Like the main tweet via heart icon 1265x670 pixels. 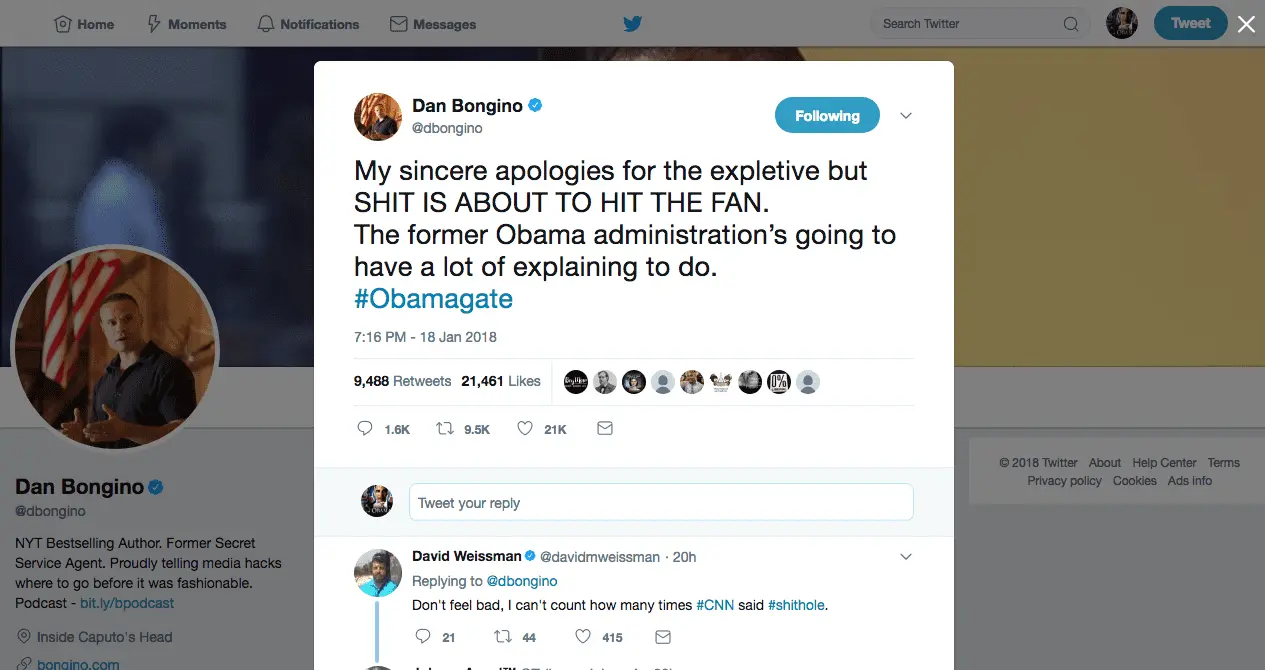point(524,429)
